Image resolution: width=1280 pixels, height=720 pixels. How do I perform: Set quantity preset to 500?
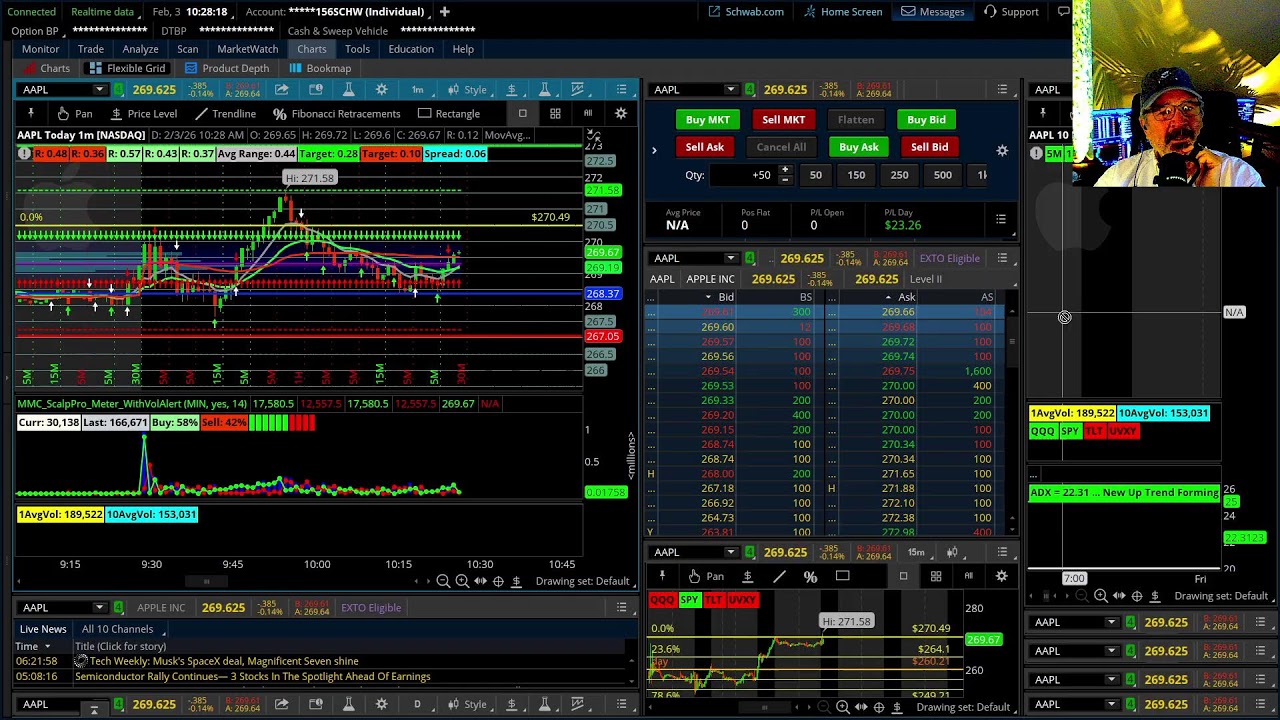click(x=942, y=175)
